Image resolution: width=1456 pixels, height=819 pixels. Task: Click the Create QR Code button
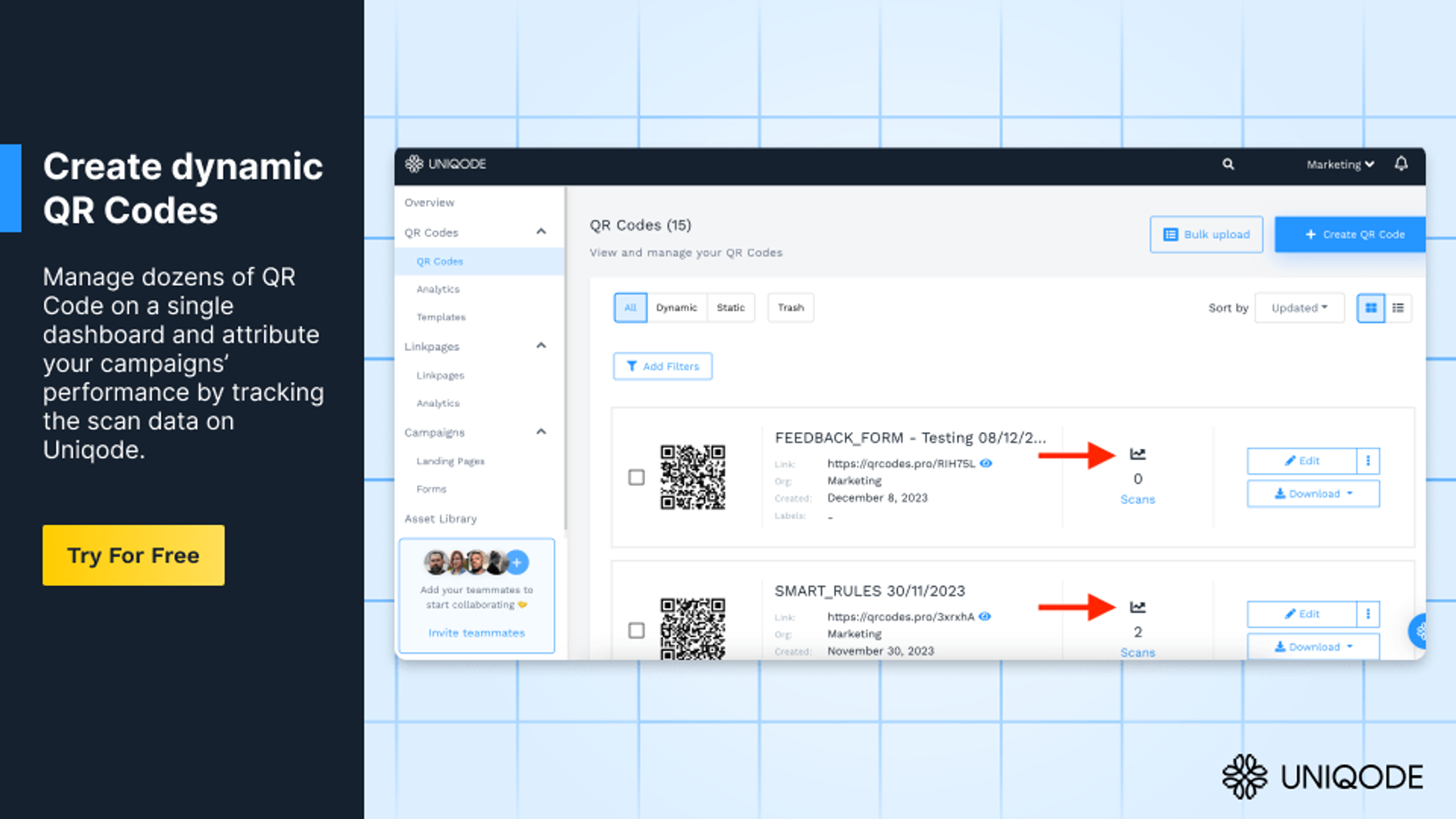[1354, 235]
